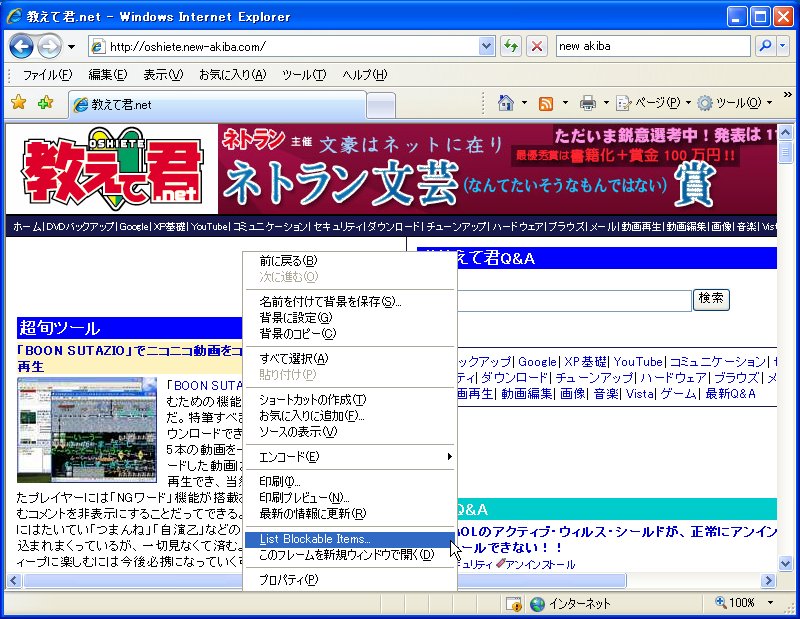Open the ファイル(F) menu
This screenshot has height=619, width=800.
tap(47, 75)
